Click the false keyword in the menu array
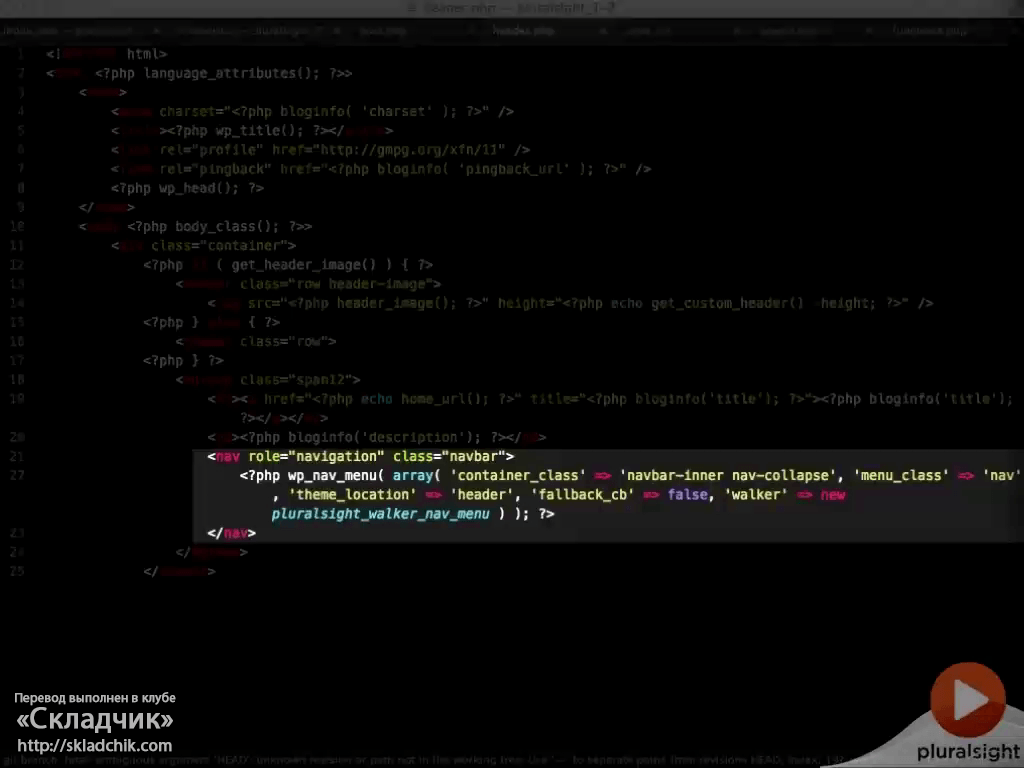 tap(687, 495)
